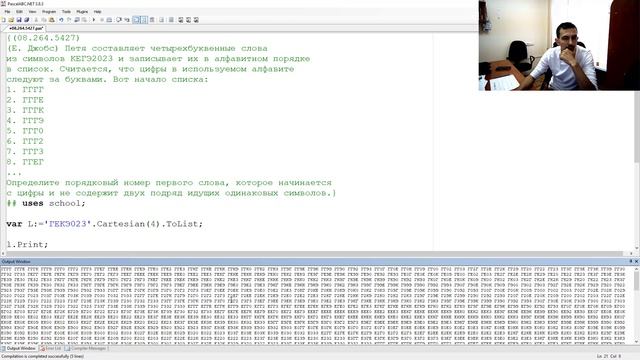Image resolution: width=640 pixels, height=360 pixels.
Task: Click the Copy toolbar icon
Action: tap(44, 20)
